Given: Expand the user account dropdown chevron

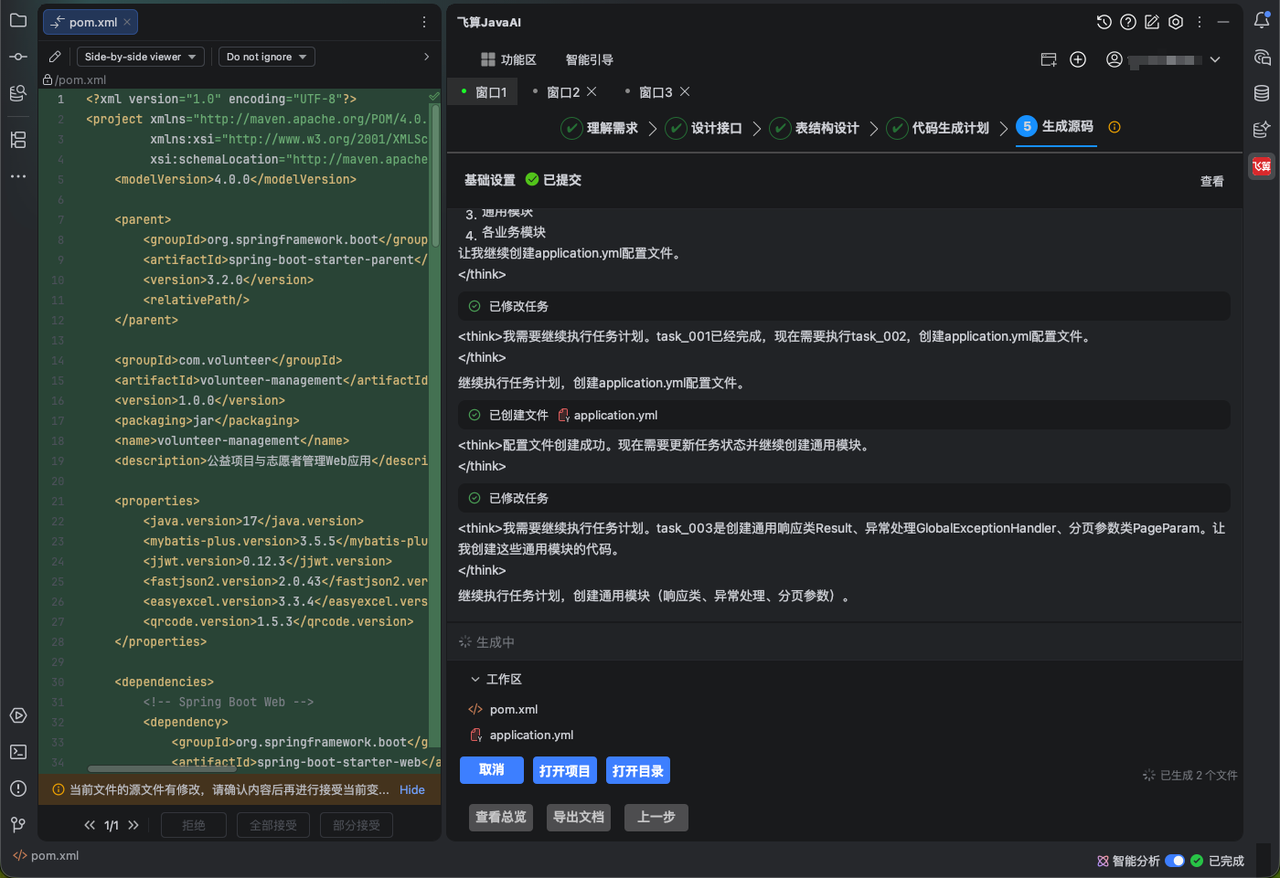Looking at the screenshot, I should [x=1215, y=60].
